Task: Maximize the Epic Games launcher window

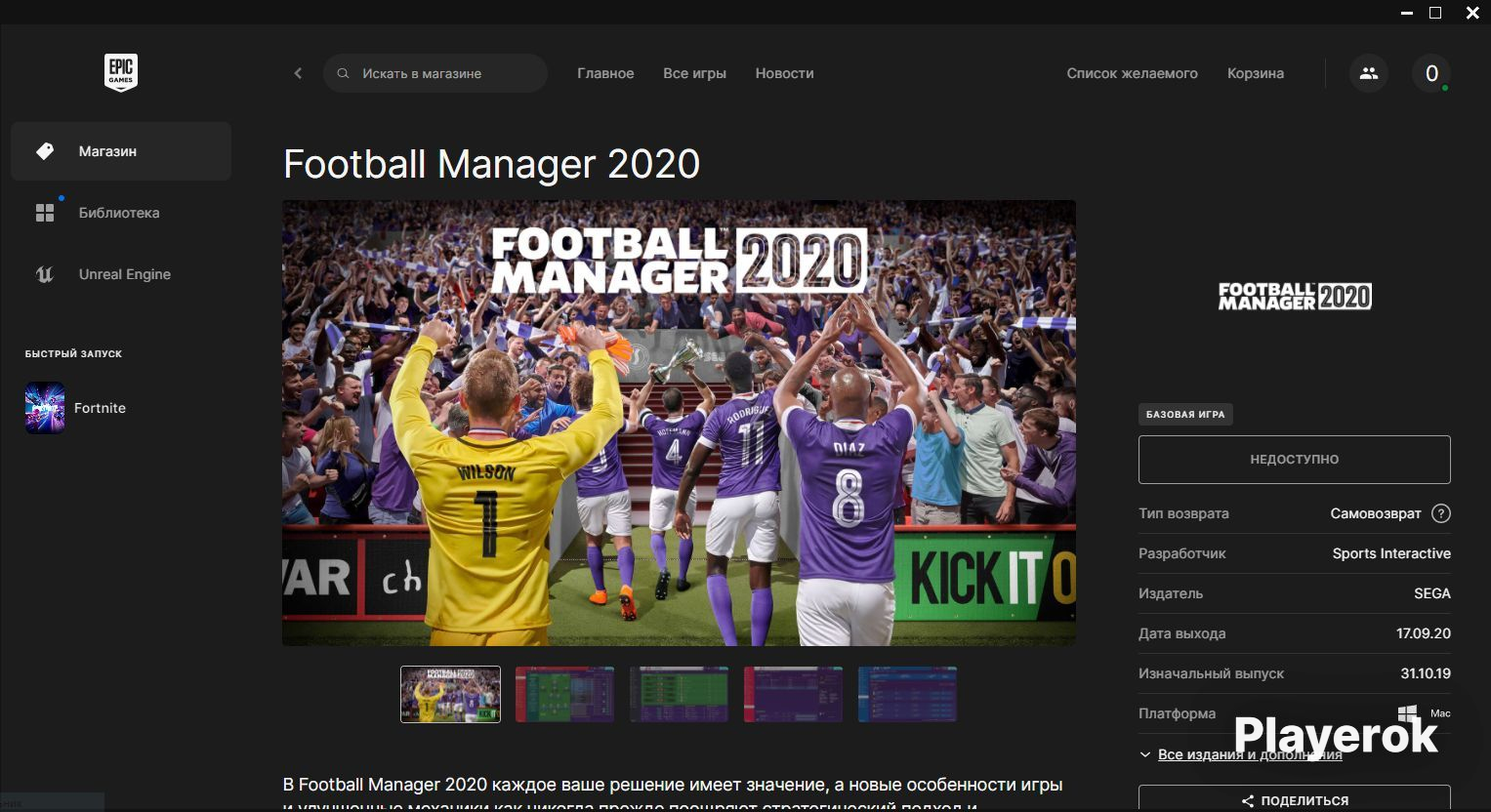Action: pos(1435,13)
